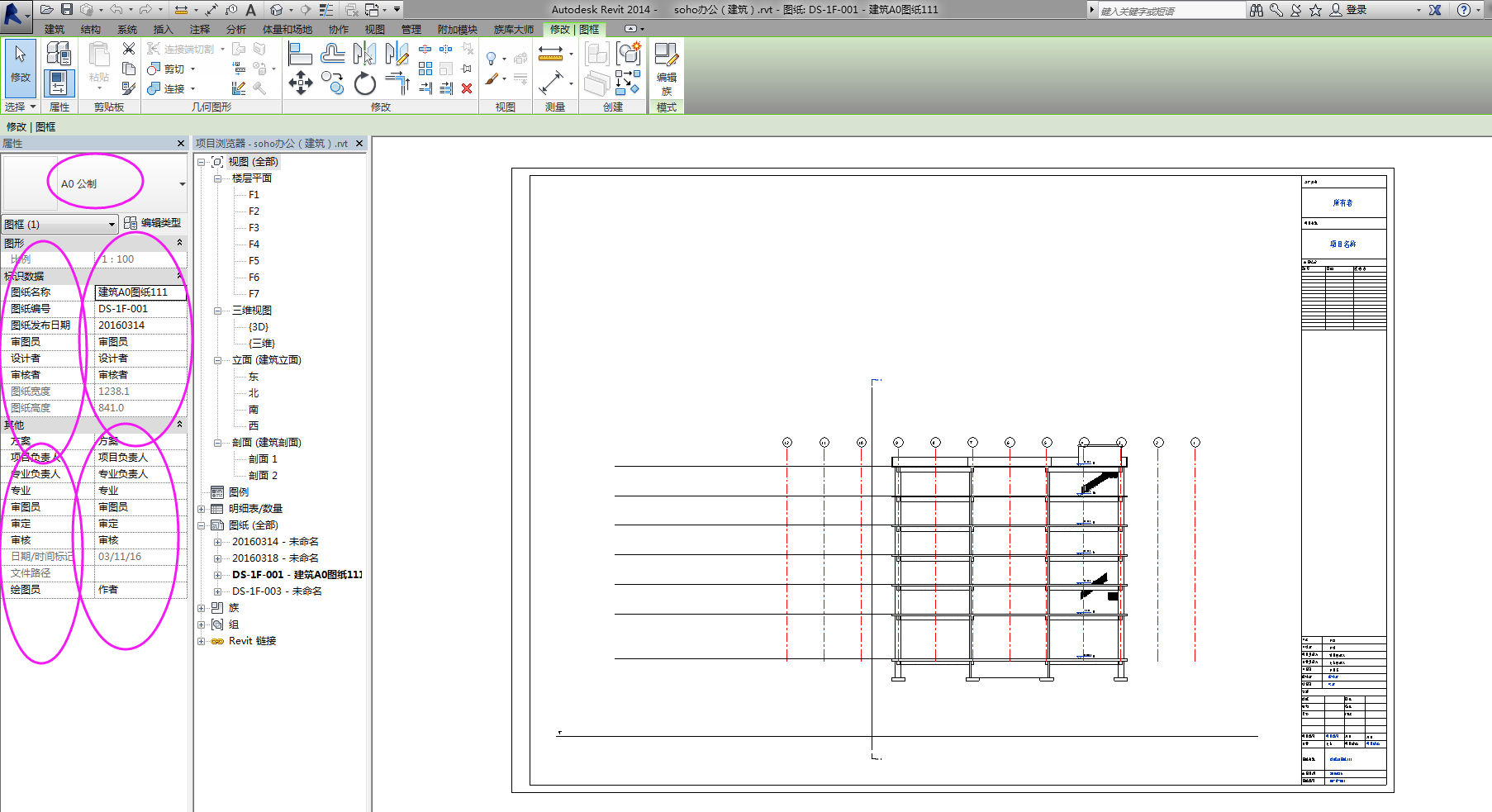Choose Mirror - Draw Axis tool
1492x812 pixels.
pos(397,55)
